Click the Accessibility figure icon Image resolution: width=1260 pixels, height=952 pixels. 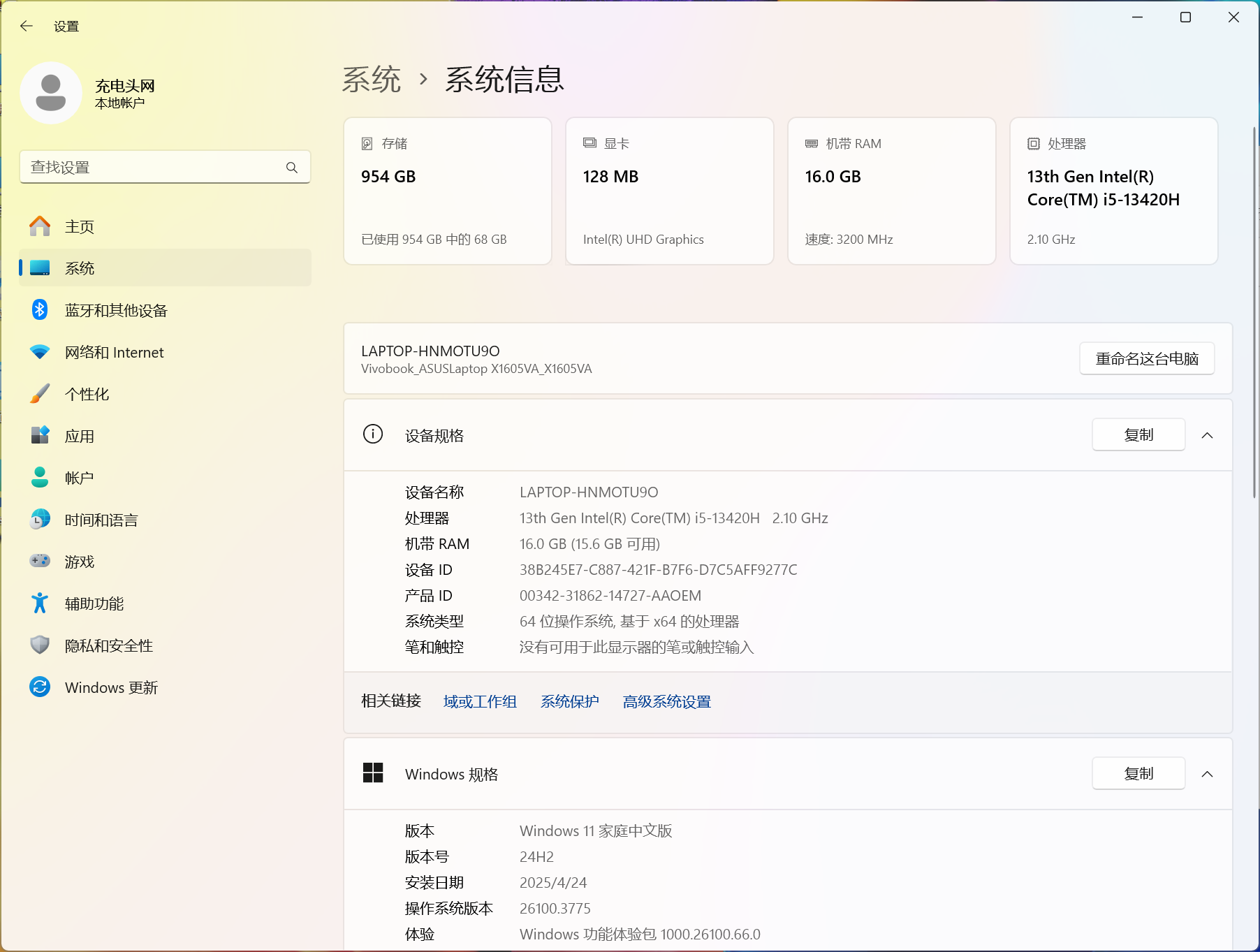pyautogui.click(x=40, y=603)
